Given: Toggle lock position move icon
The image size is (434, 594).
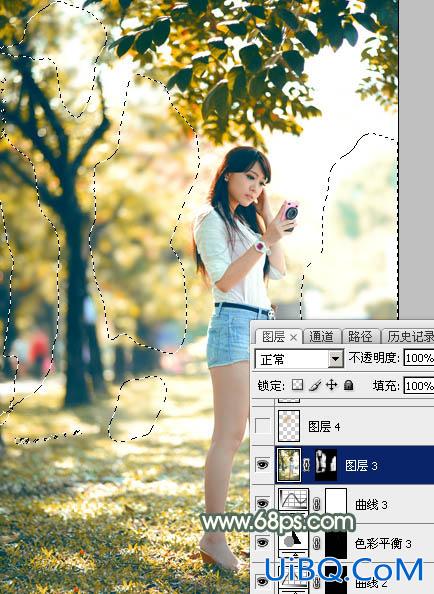Looking at the screenshot, I should [x=331, y=385].
